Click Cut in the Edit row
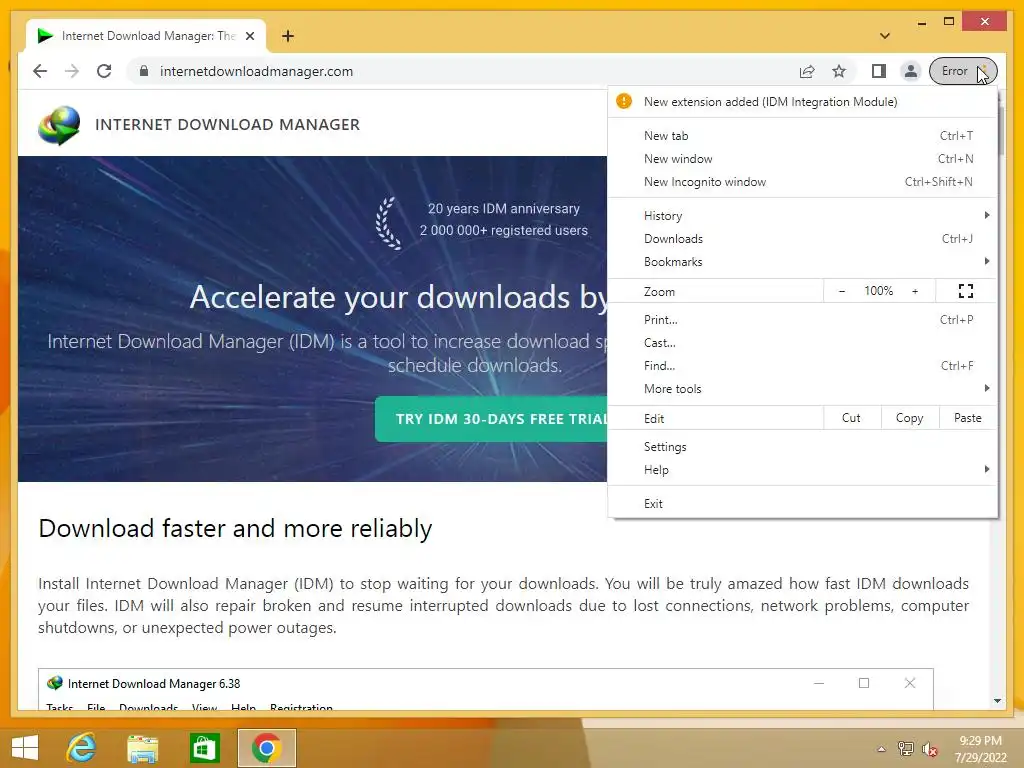Image resolution: width=1024 pixels, height=768 pixels. pyautogui.click(x=852, y=418)
